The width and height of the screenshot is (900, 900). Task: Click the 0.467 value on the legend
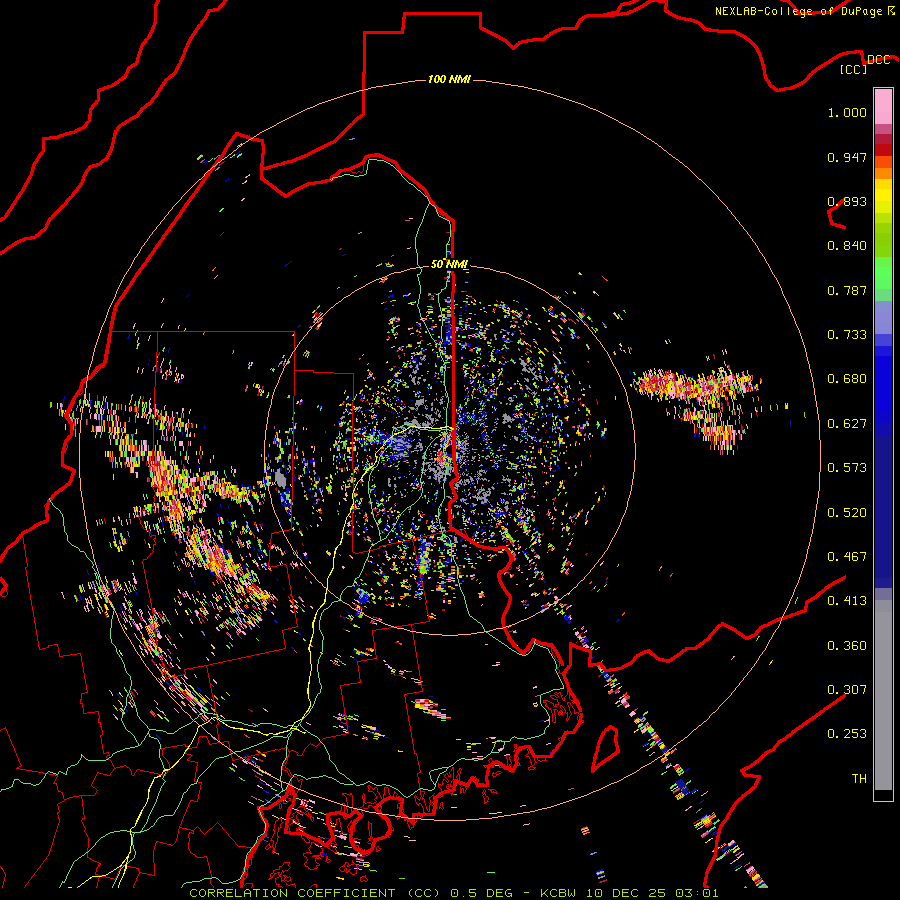[x=847, y=557]
